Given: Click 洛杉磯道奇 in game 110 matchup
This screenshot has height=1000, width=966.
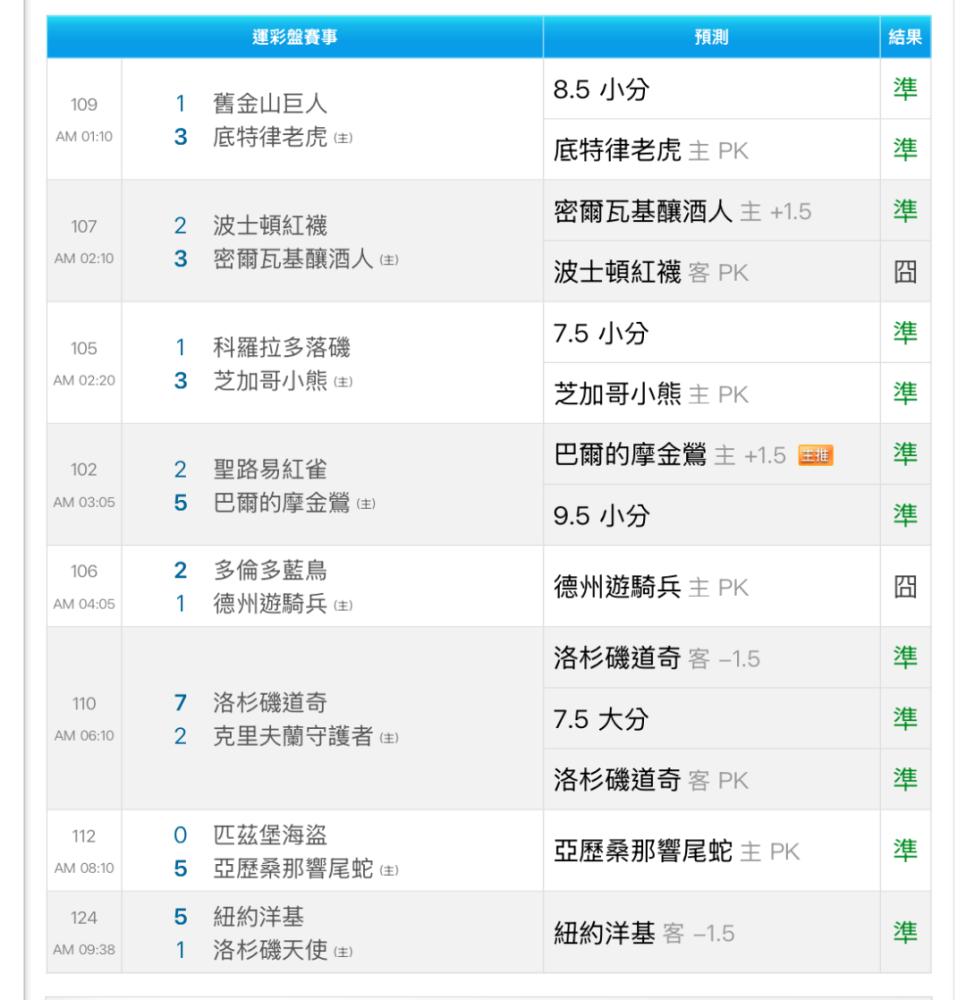Looking at the screenshot, I should [x=270, y=703].
